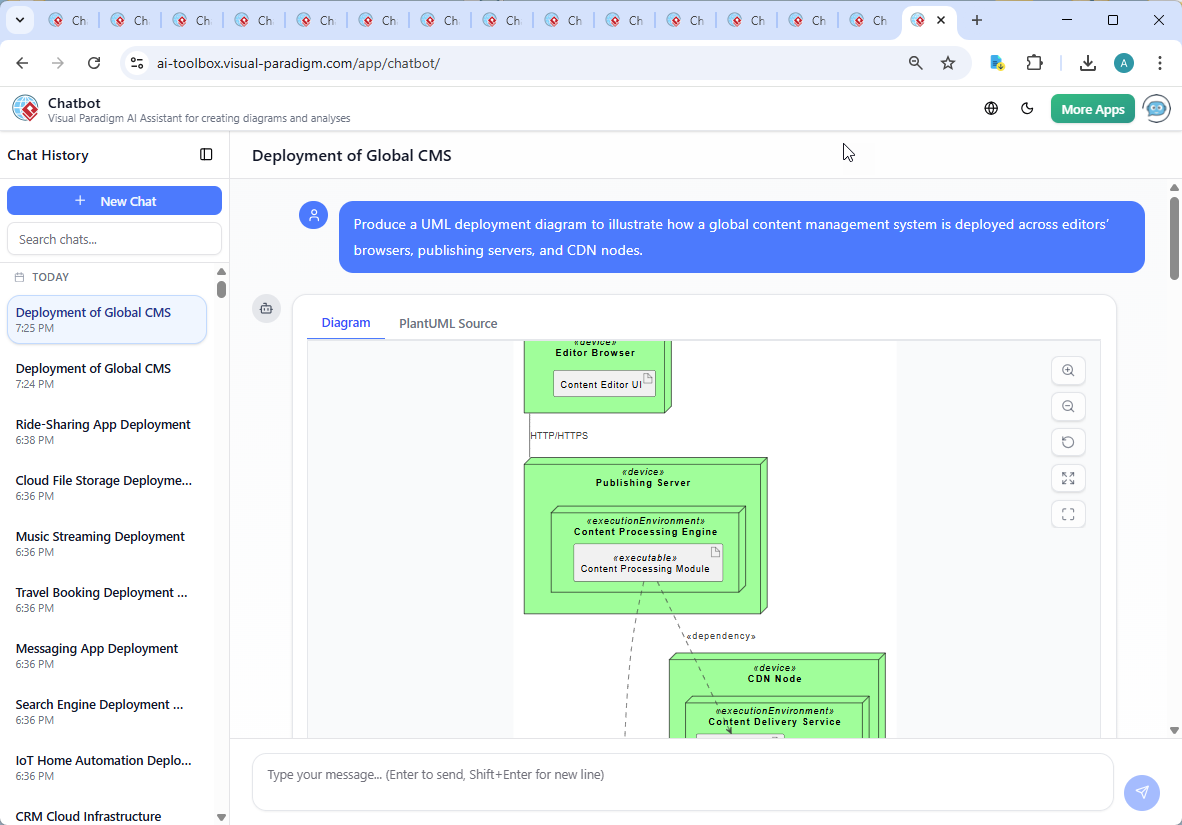Toggle dark mode with the moon icon
1182x825 pixels.
point(1027,108)
